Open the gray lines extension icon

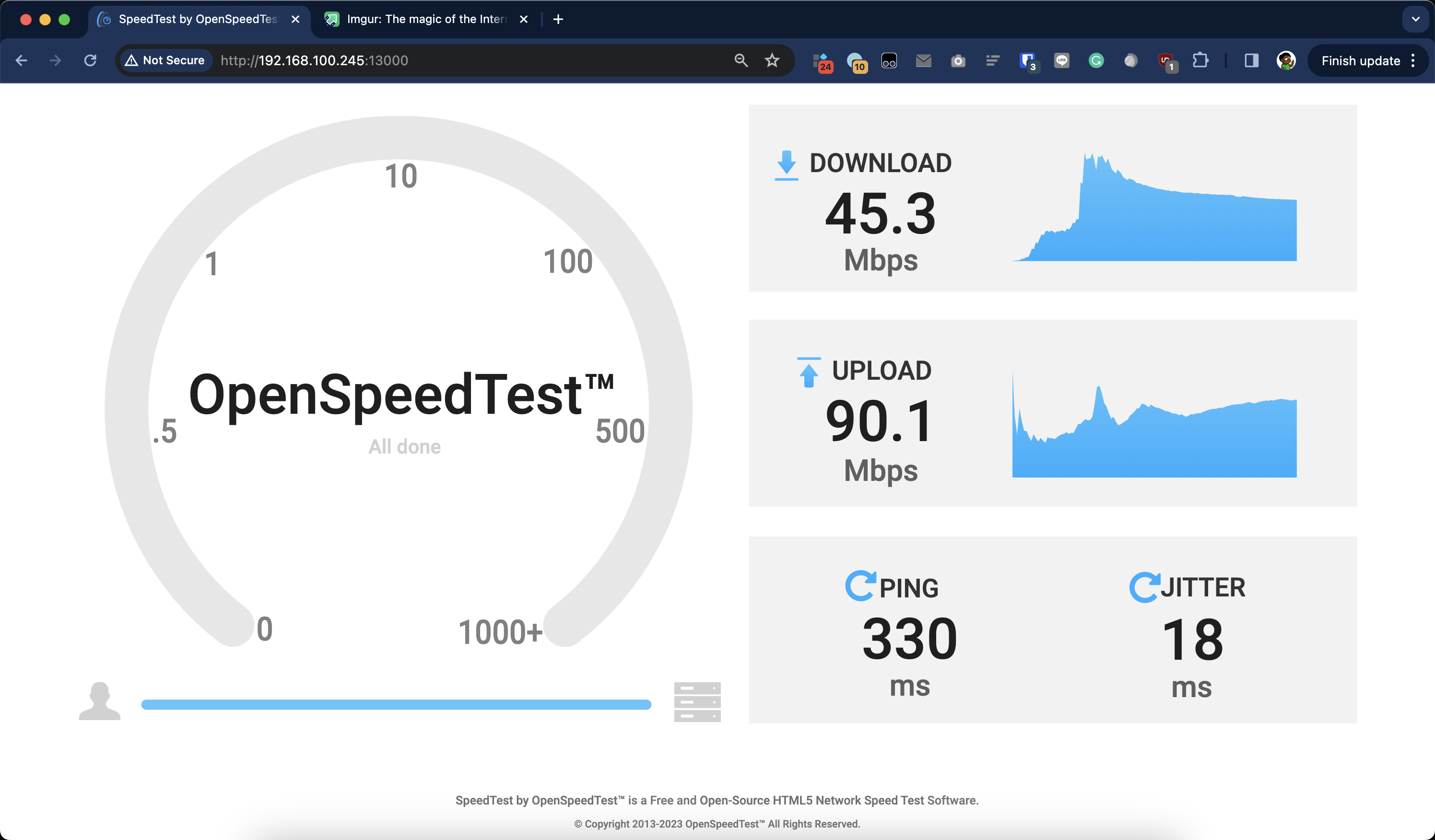click(992, 60)
